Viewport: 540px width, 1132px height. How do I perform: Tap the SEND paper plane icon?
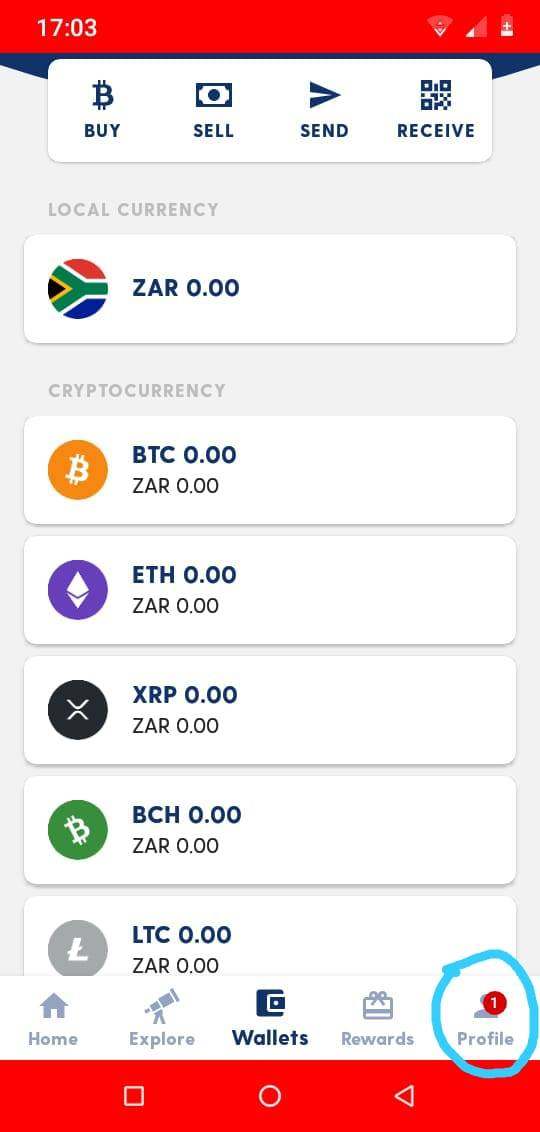click(324, 95)
